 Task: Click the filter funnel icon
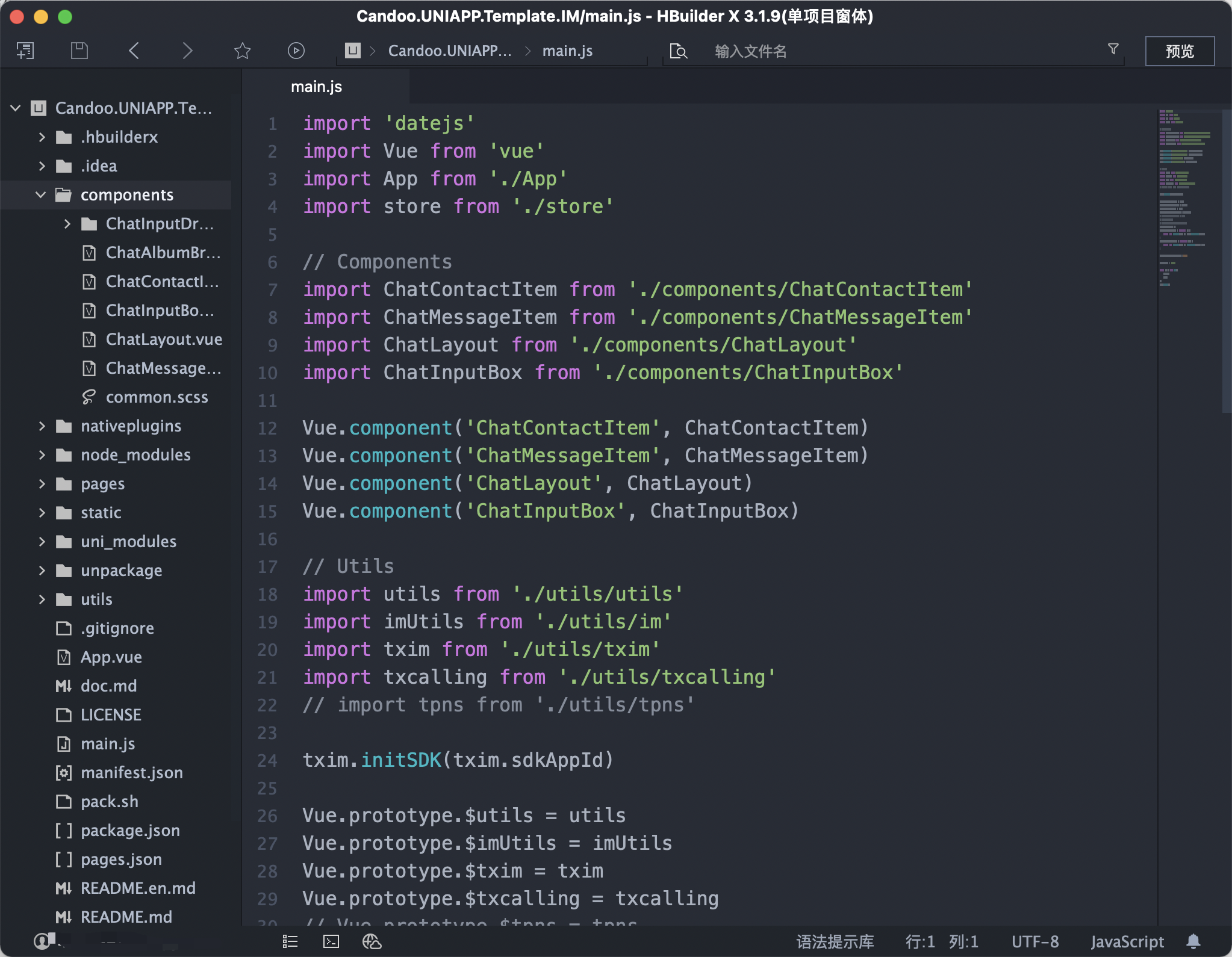click(x=1113, y=49)
